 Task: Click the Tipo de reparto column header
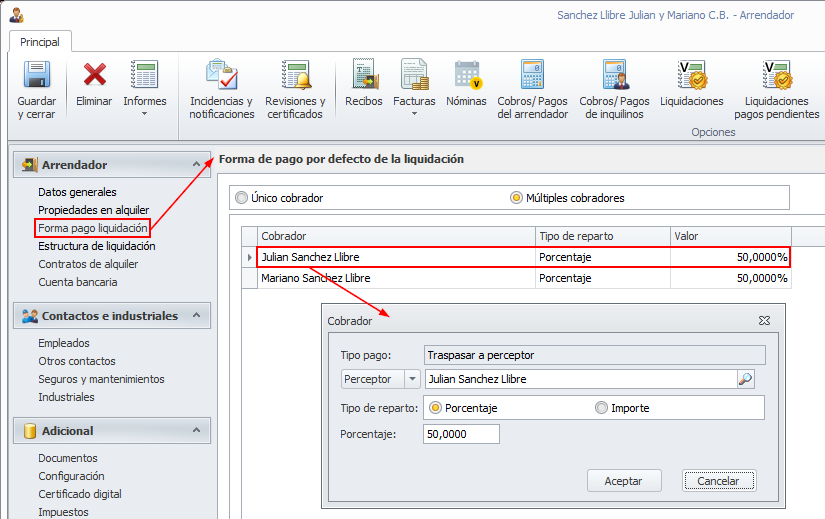(x=603, y=236)
